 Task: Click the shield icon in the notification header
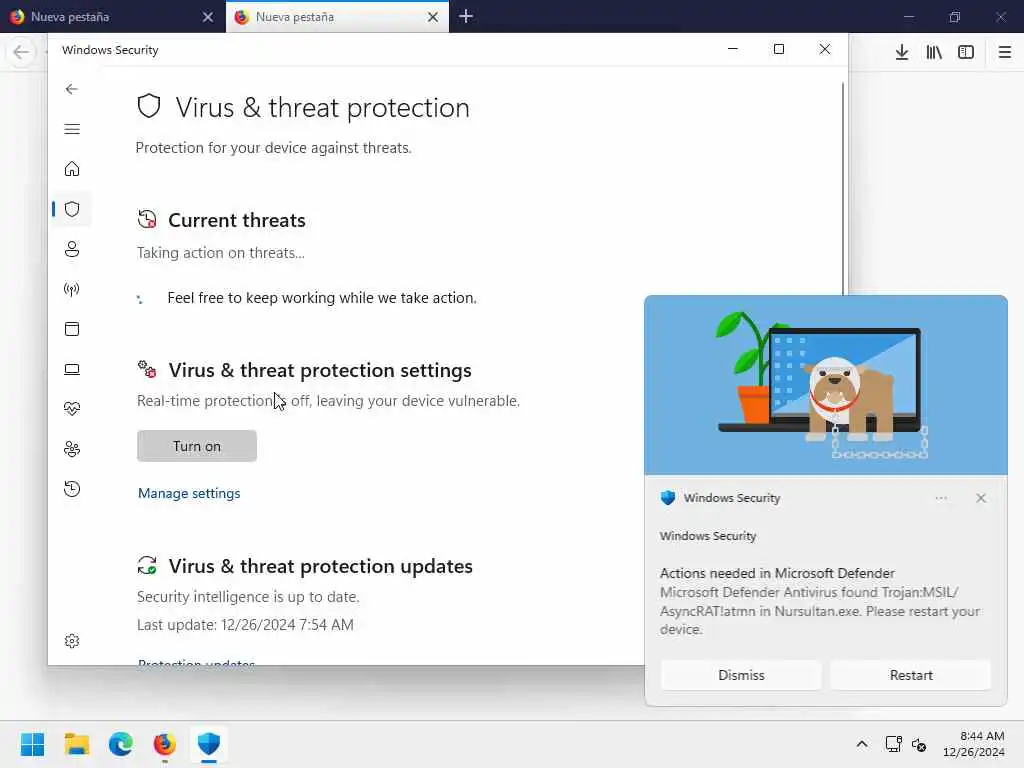pyautogui.click(x=668, y=498)
